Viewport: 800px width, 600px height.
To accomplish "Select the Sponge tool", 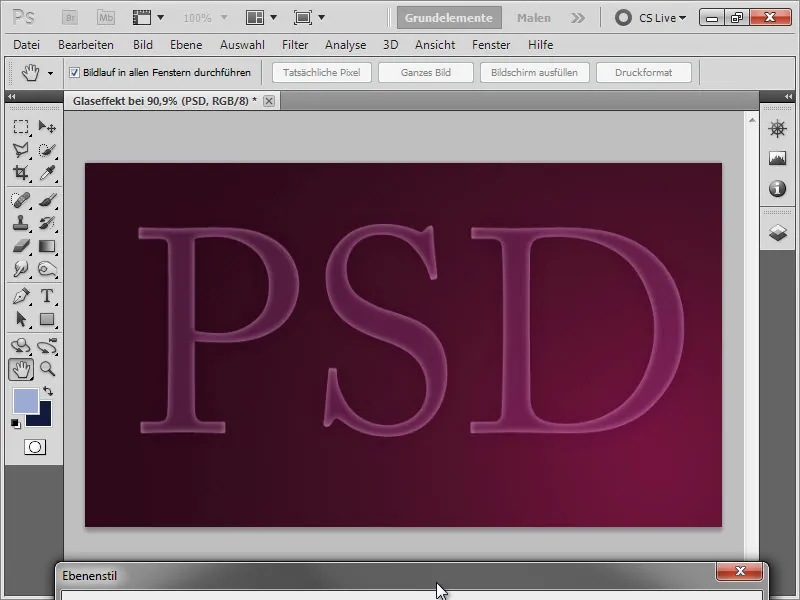I will pos(47,269).
